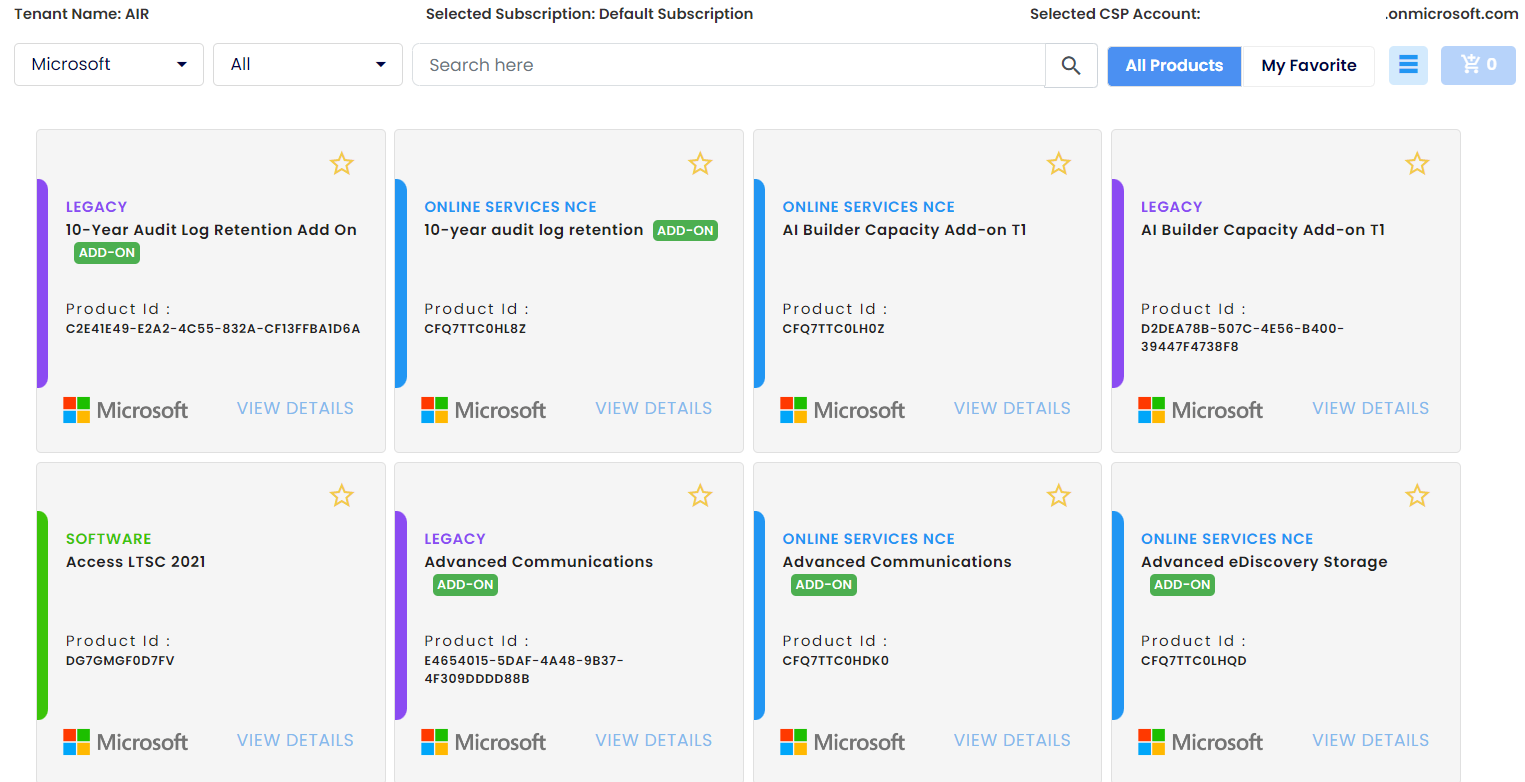View details of Legacy AI Builder Capacity Add-on T1
The height and width of the screenshot is (782, 1525).
point(1370,408)
